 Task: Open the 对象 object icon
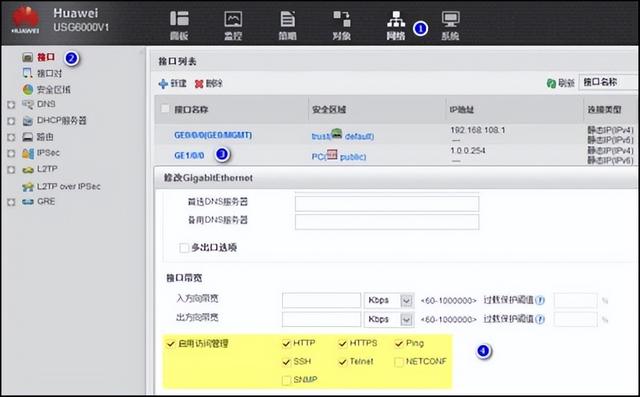[342, 19]
